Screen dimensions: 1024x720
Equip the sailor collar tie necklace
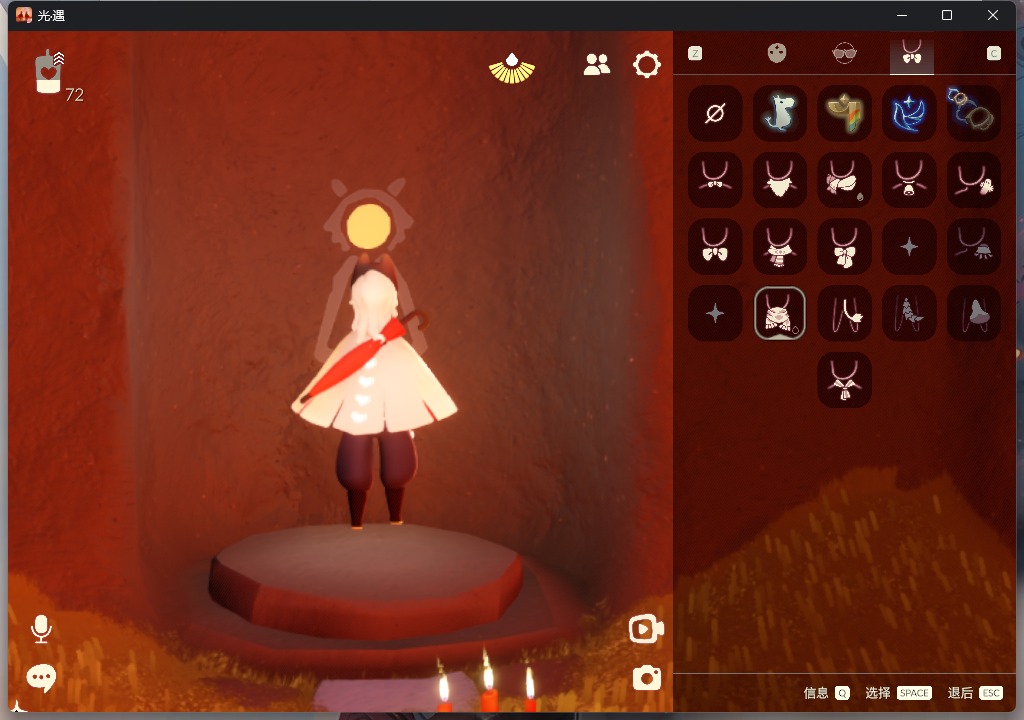point(844,380)
